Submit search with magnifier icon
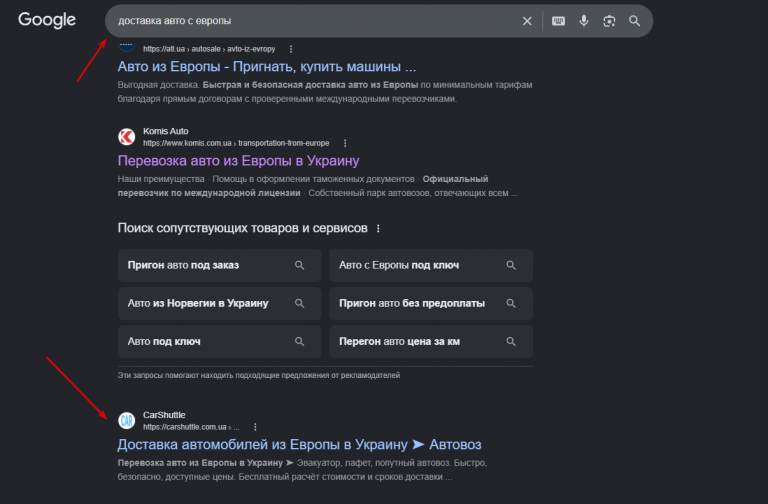The height and width of the screenshot is (504, 768). (x=634, y=21)
